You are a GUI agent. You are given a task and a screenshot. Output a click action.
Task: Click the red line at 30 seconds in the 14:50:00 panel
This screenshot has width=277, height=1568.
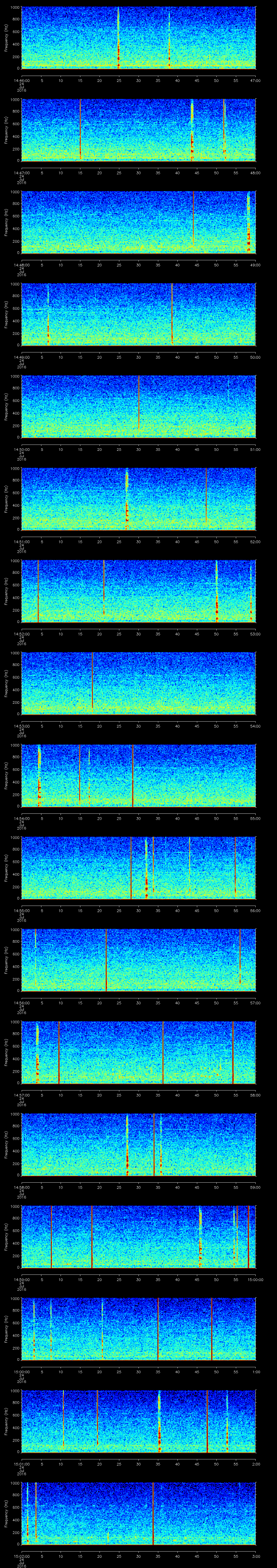point(139,403)
